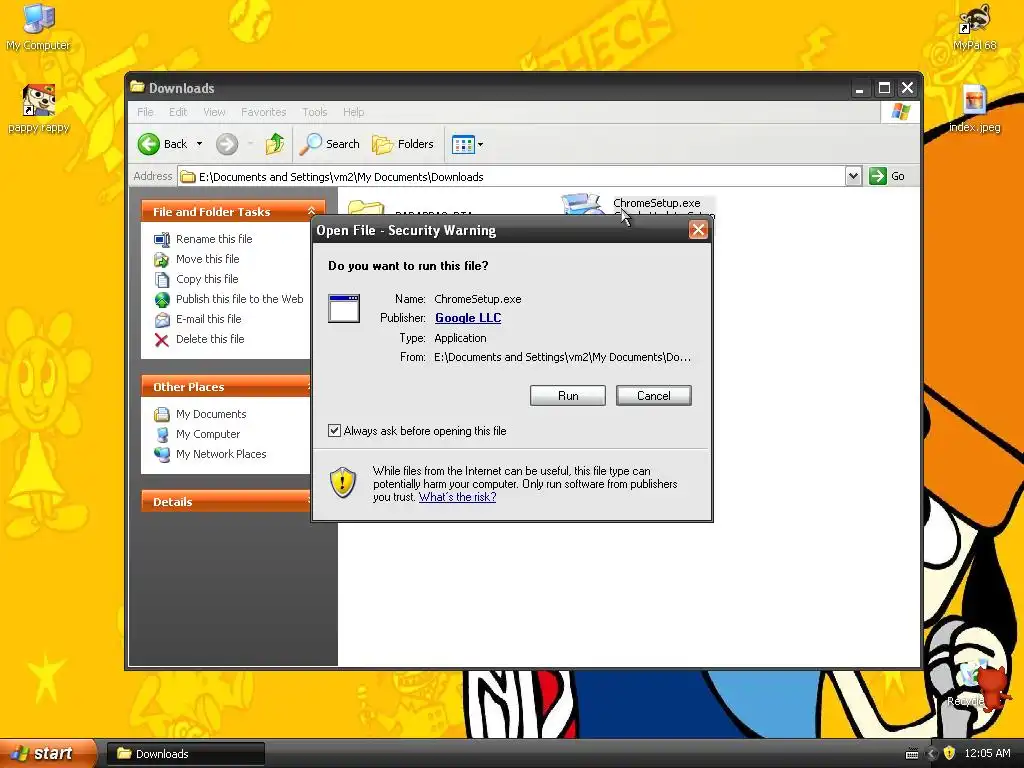Expand Details panel
This screenshot has width=1024, height=768.
point(308,502)
